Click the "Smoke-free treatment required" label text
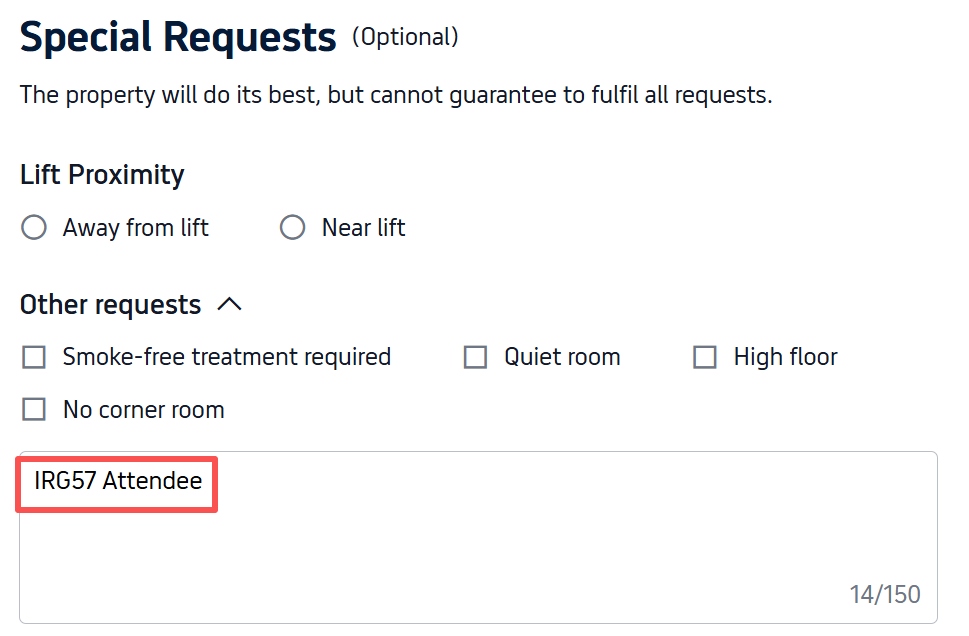The width and height of the screenshot is (969, 636). [x=226, y=357]
